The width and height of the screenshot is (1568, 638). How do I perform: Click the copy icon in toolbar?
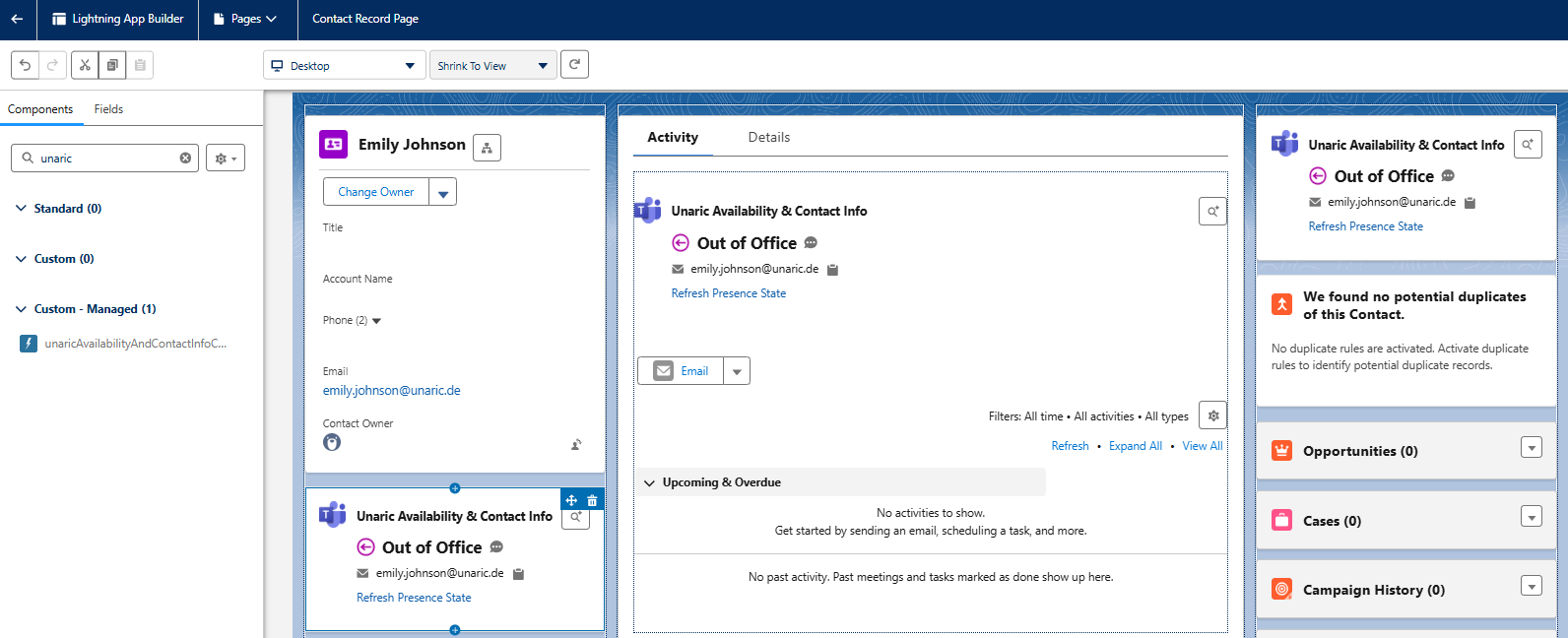(x=112, y=65)
